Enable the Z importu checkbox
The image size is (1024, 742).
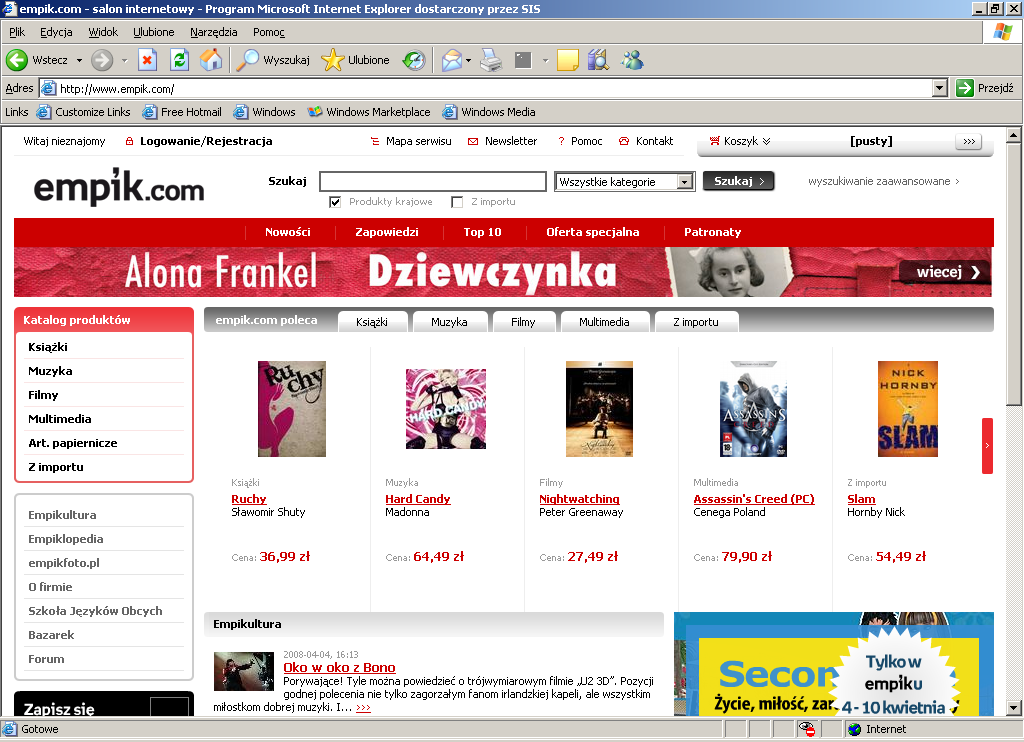coord(457,202)
